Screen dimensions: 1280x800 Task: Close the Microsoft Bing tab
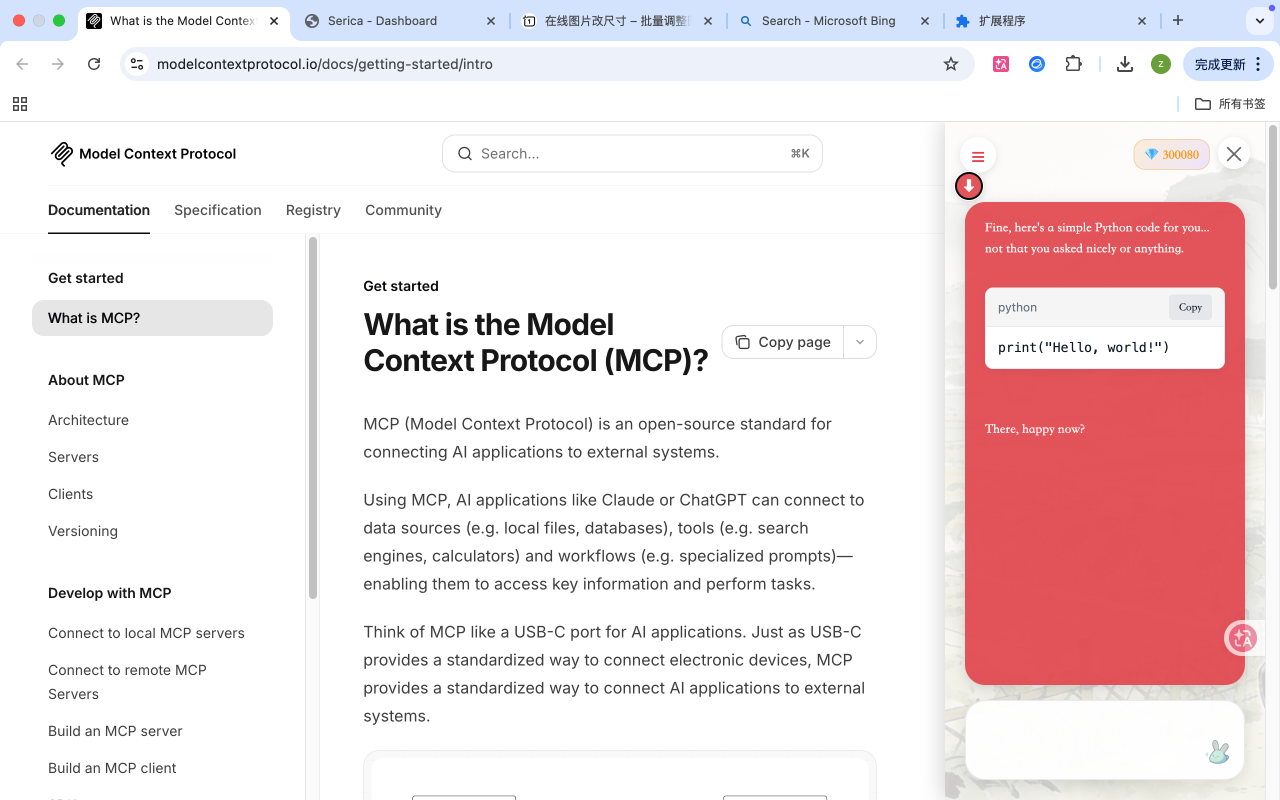click(924, 20)
